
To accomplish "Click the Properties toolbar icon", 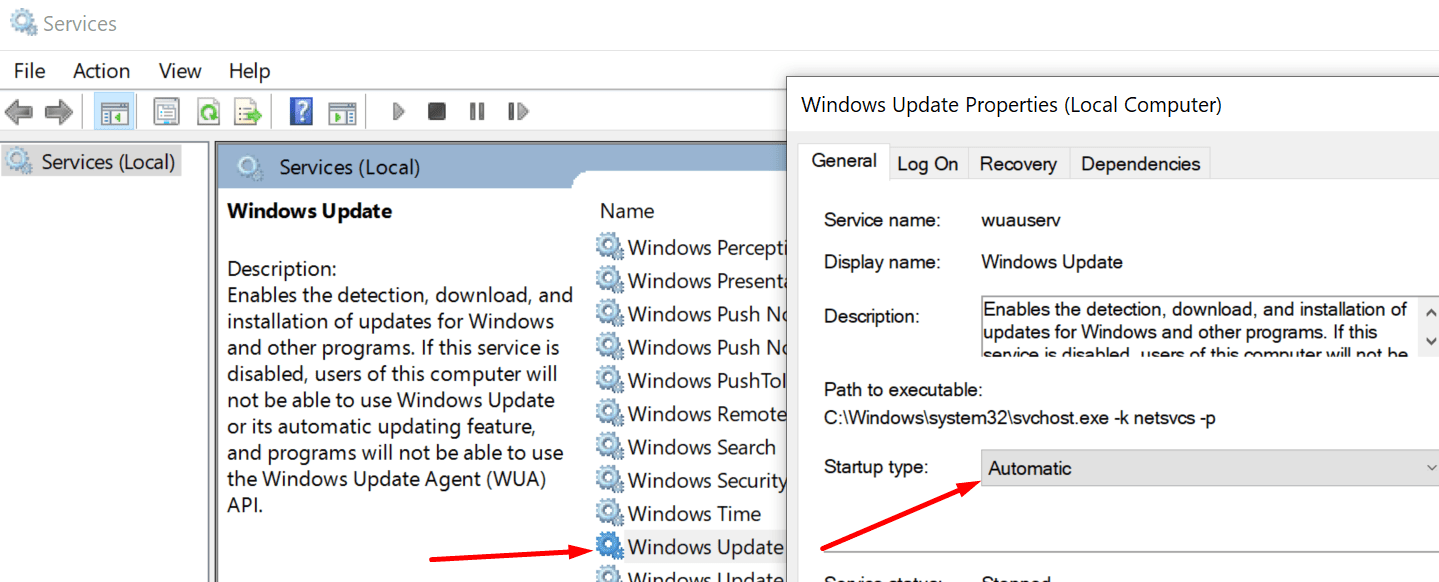I will pyautogui.click(x=165, y=111).
